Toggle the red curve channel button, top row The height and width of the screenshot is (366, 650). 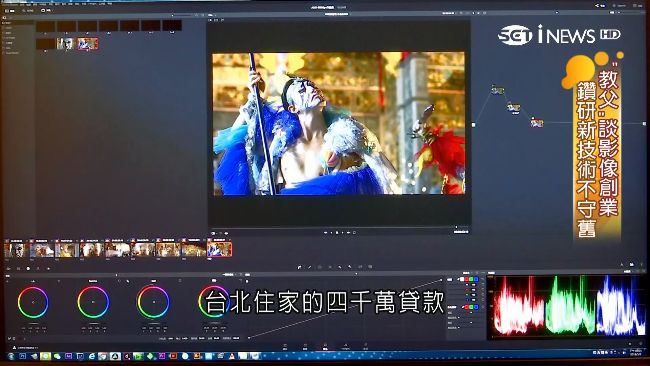coord(466,279)
